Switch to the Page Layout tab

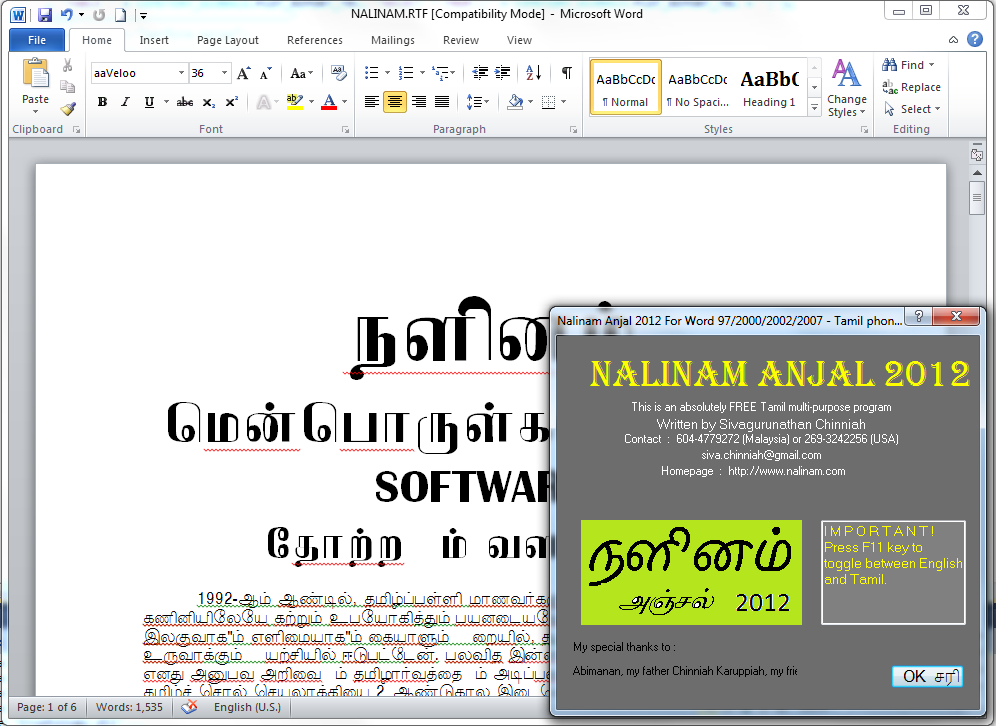pyautogui.click(x=227, y=40)
